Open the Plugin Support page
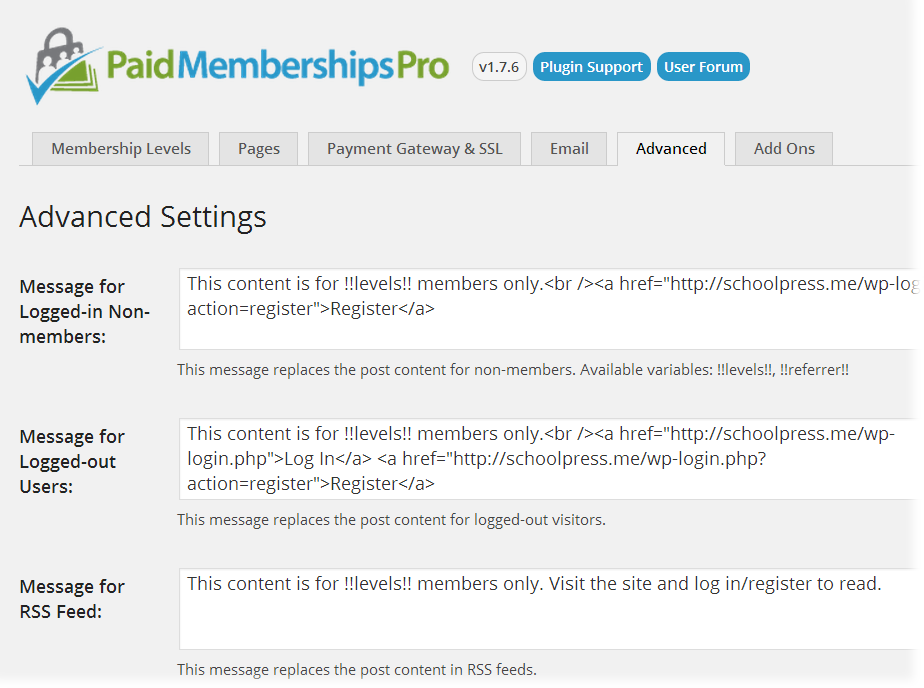 (591, 66)
